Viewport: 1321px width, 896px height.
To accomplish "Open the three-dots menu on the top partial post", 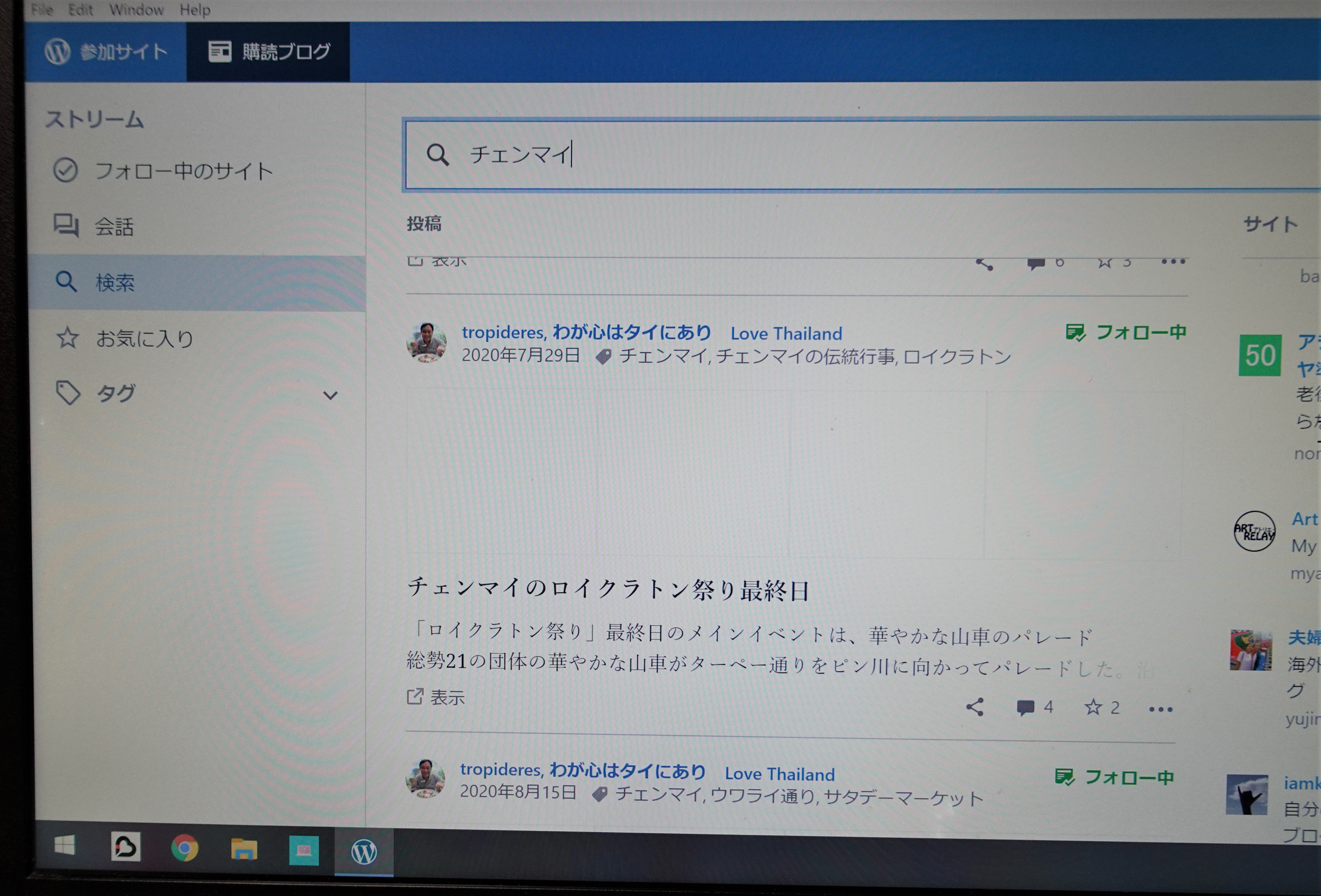I will click(1173, 262).
